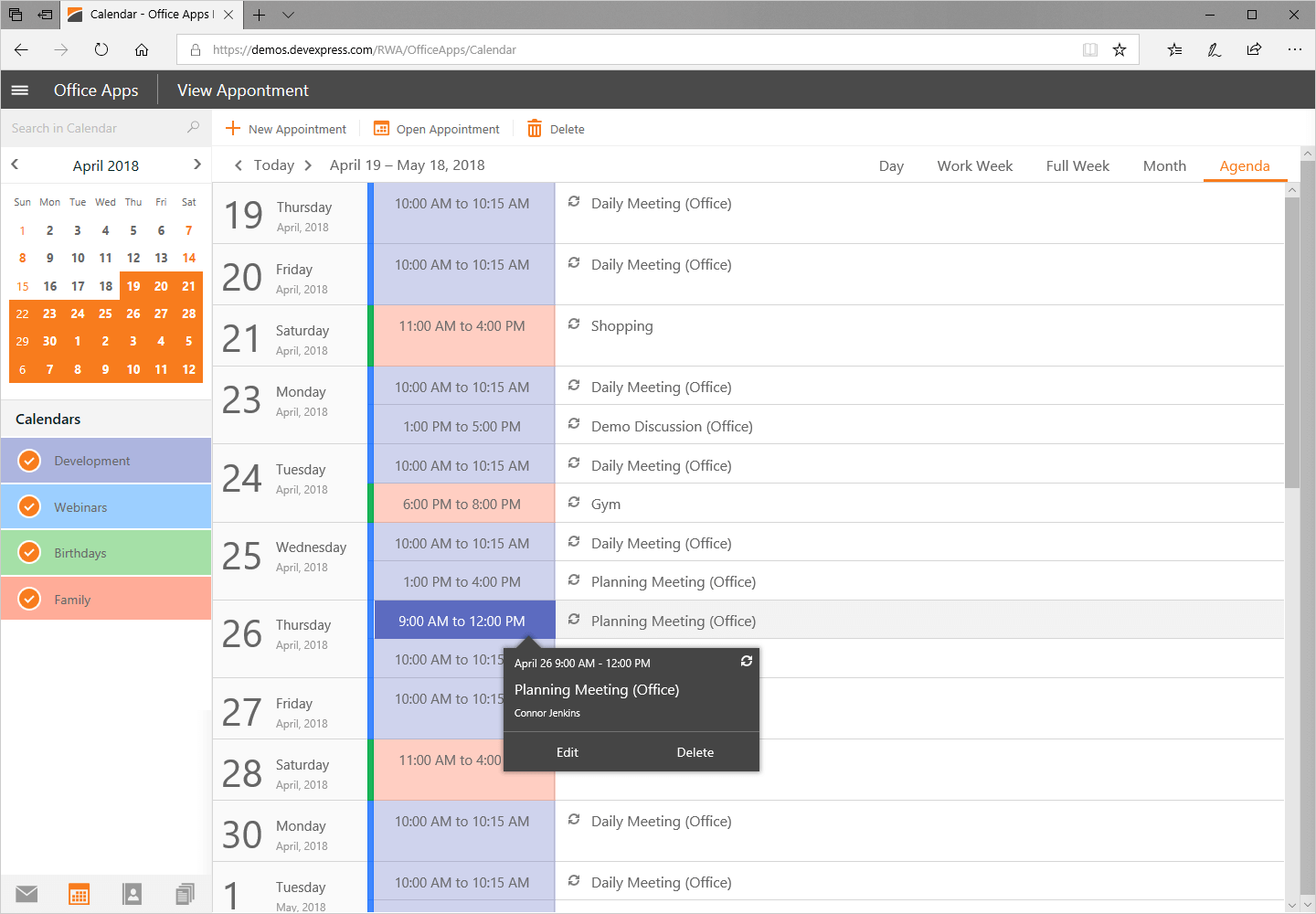Click the Delete toolbar button
Viewport: 1316px width, 914px height.
point(556,129)
